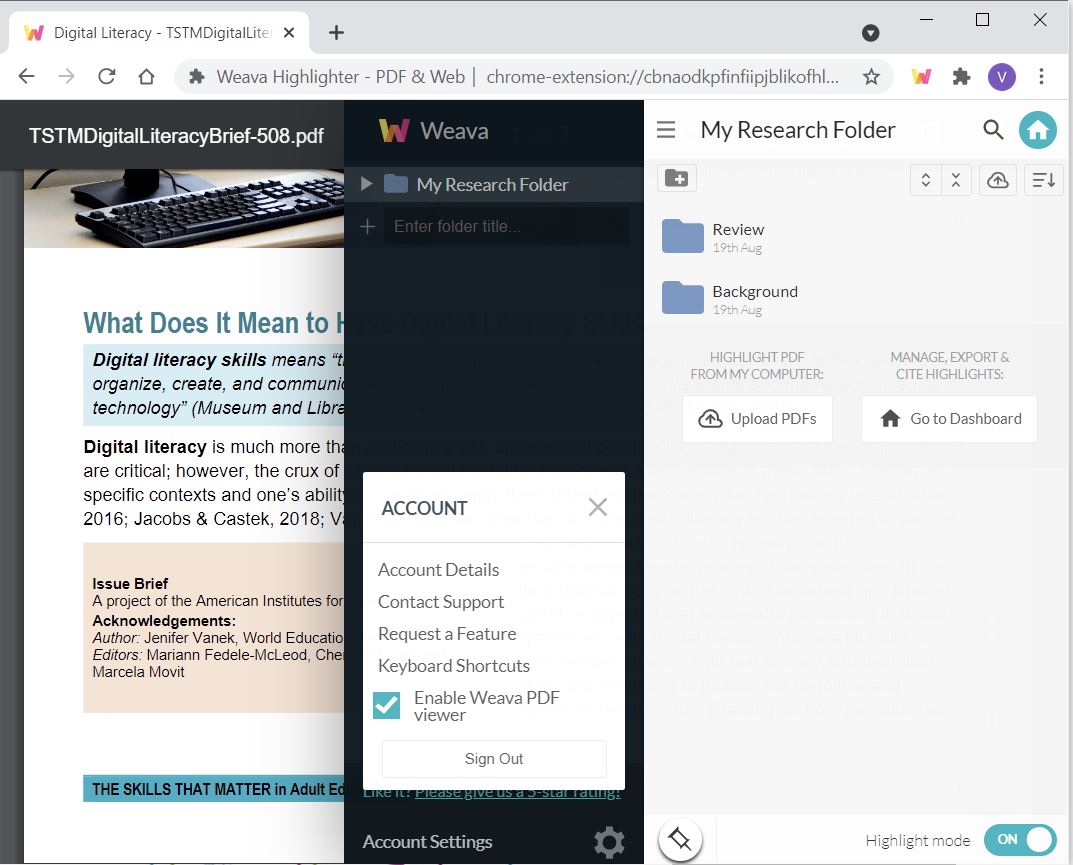Click the cloud upload toolbar icon

pos(998,180)
